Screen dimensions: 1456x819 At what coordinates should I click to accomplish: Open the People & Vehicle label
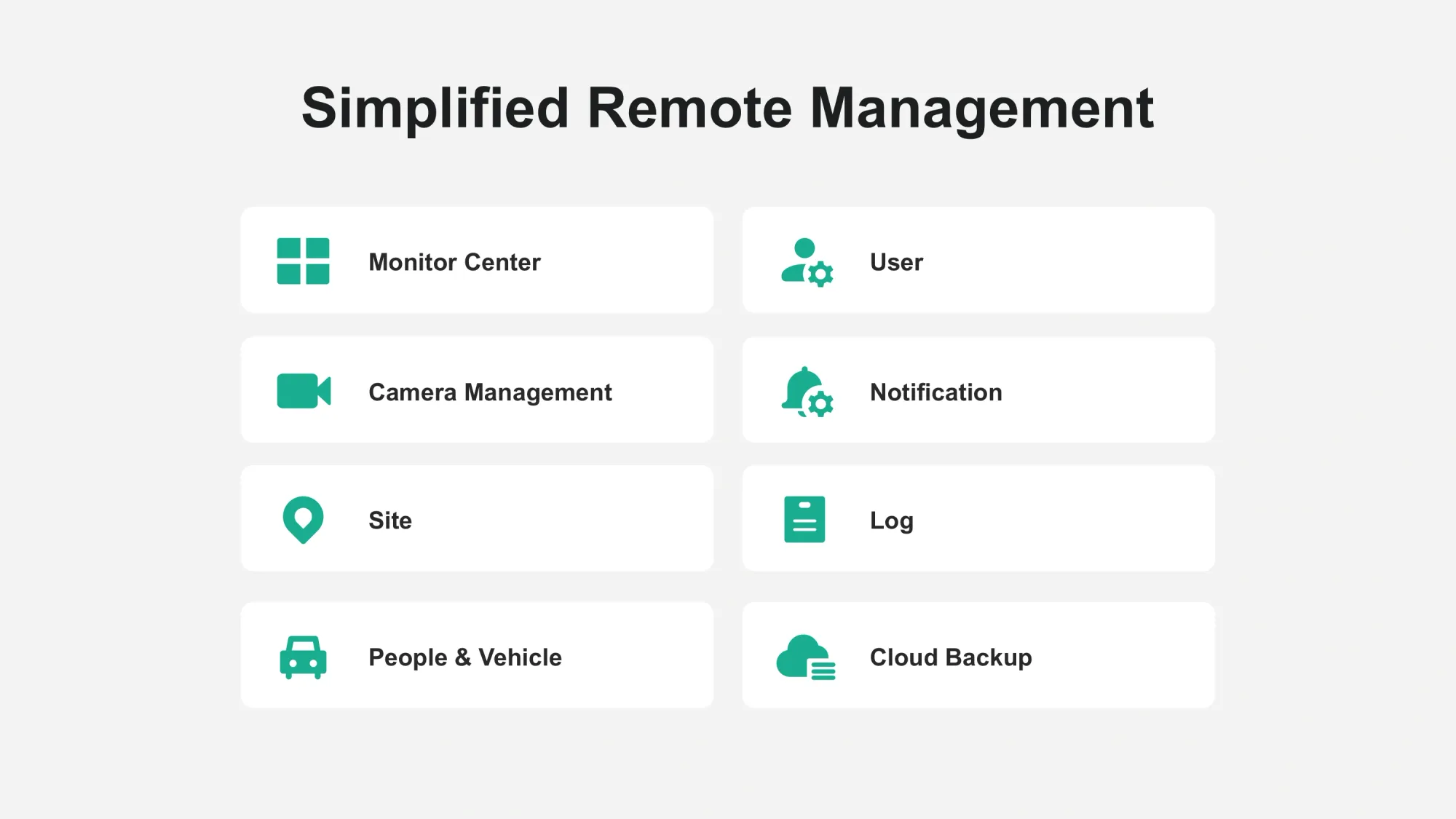465,657
